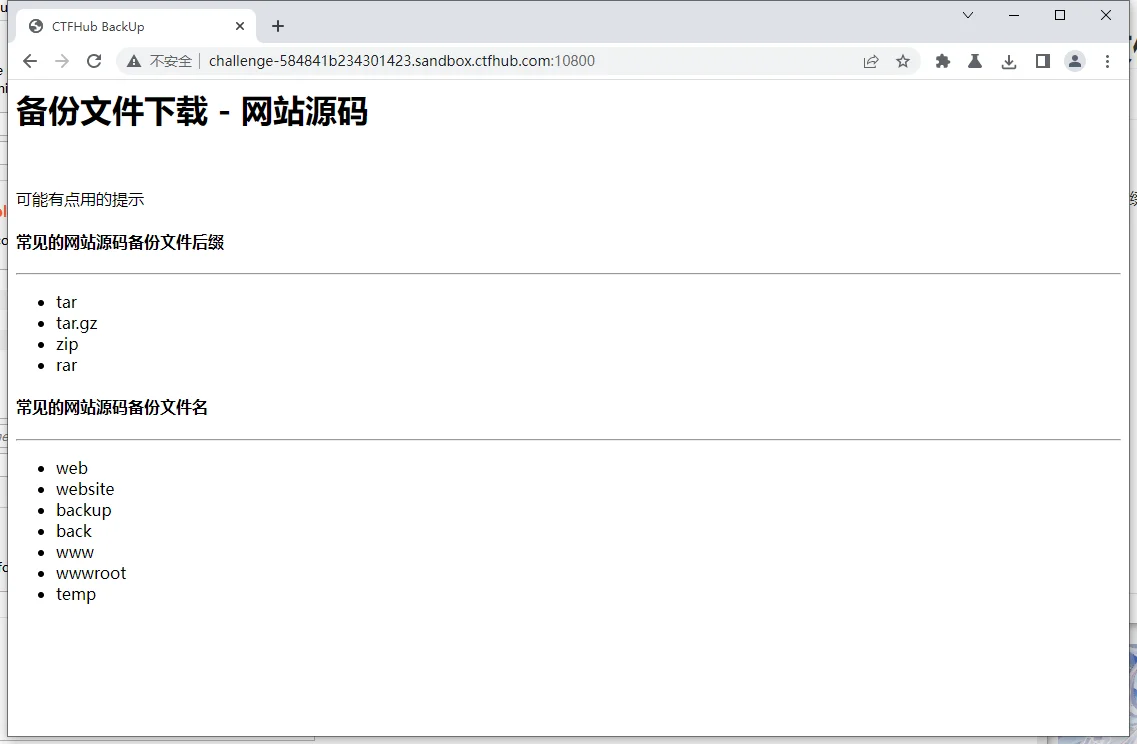This screenshot has width=1137, height=744.
Task: Bookmark this page with the star
Action: click(x=903, y=61)
